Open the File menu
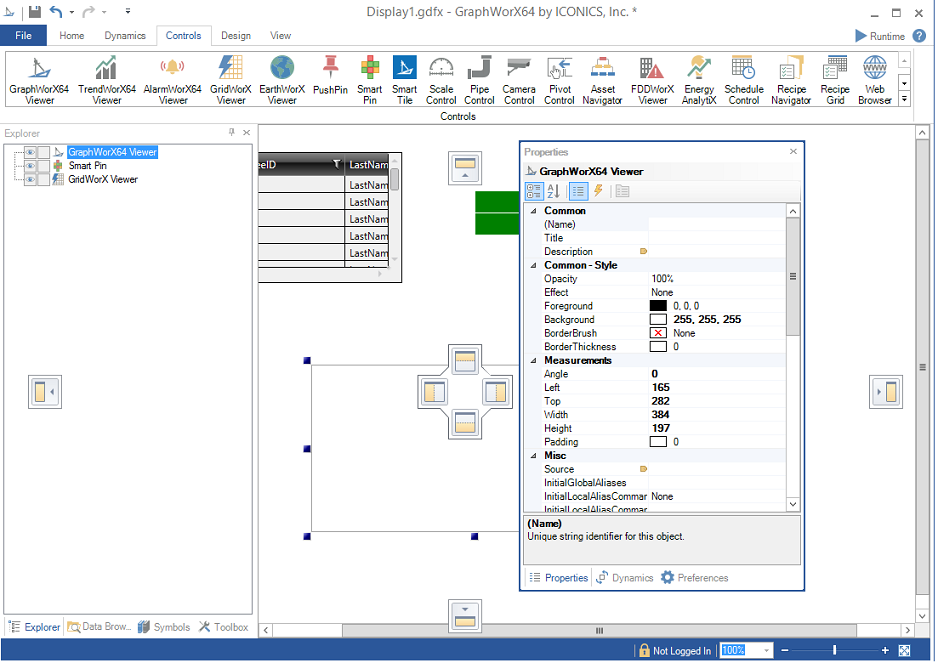Viewport: 938px width, 663px height. pyautogui.click(x=23, y=36)
